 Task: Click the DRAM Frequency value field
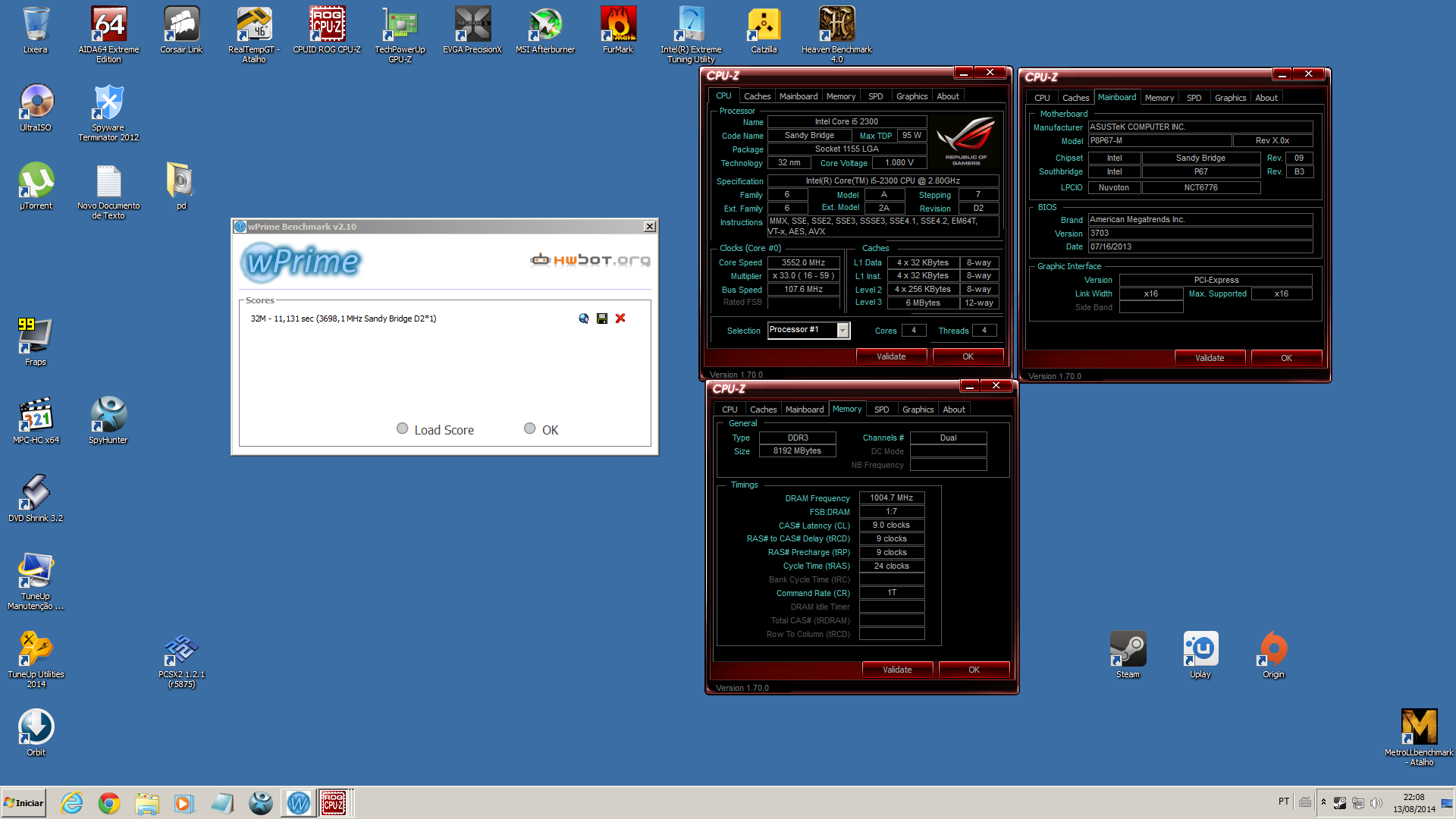(891, 498)
